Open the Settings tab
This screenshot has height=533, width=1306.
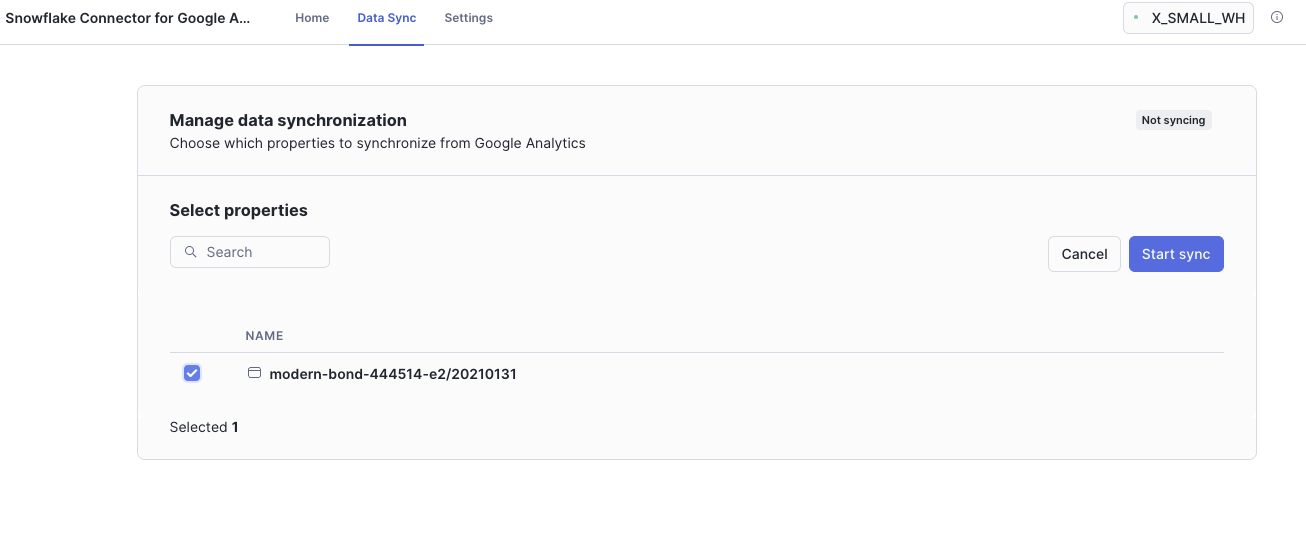(x=468, y=18)
